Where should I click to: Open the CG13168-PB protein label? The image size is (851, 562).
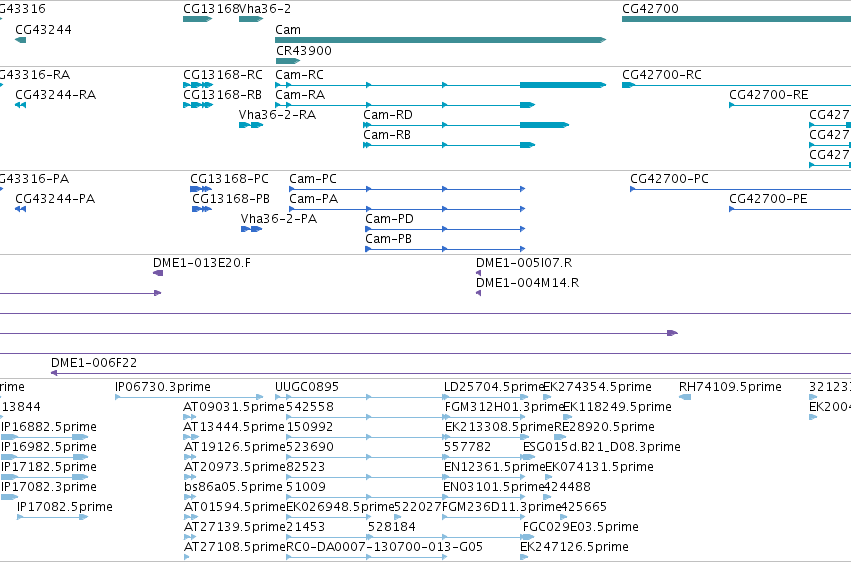(231, 199)
